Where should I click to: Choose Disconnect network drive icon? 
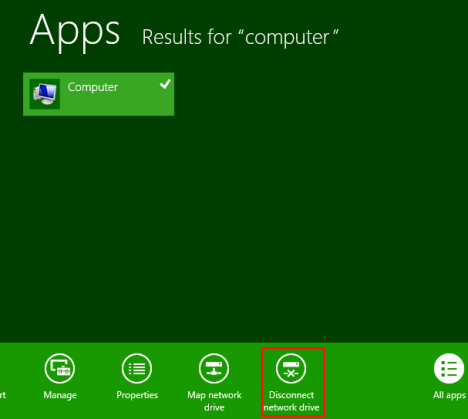291,368
